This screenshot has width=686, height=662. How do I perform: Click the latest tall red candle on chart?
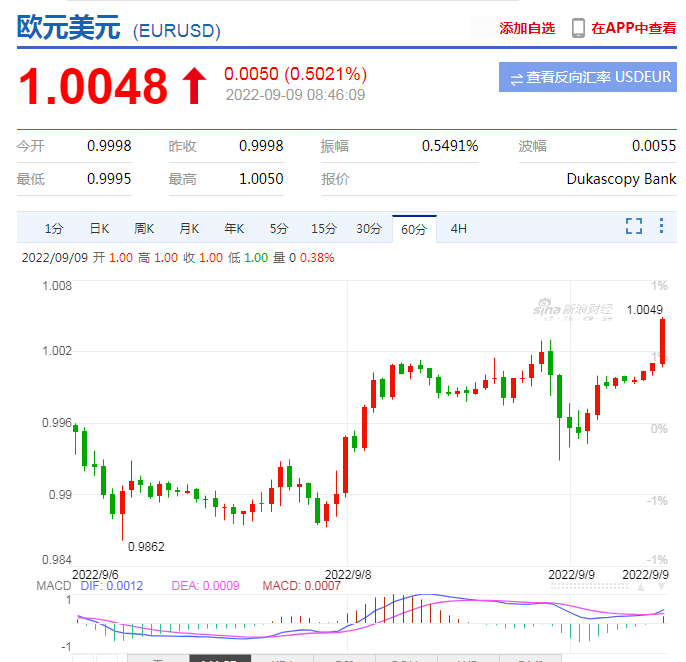tap(663, 342)
